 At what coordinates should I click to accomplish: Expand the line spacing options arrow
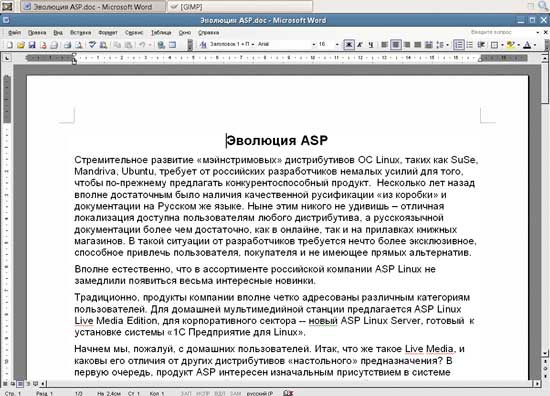tap(447, 45)
